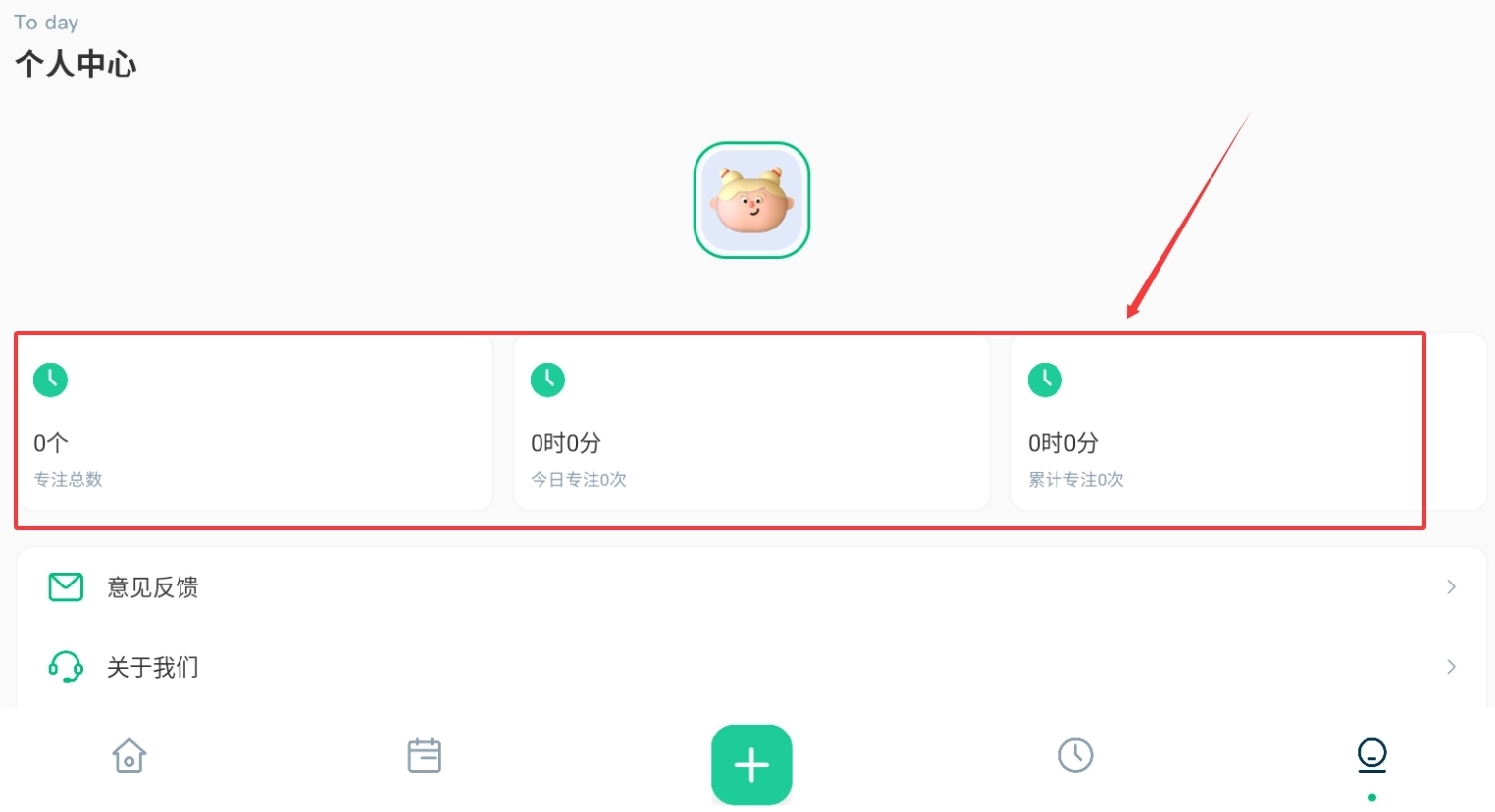1495x812 pixels.
Task: Click the envelope icon beside 意见反馈
Action: [x=66, y=586]
